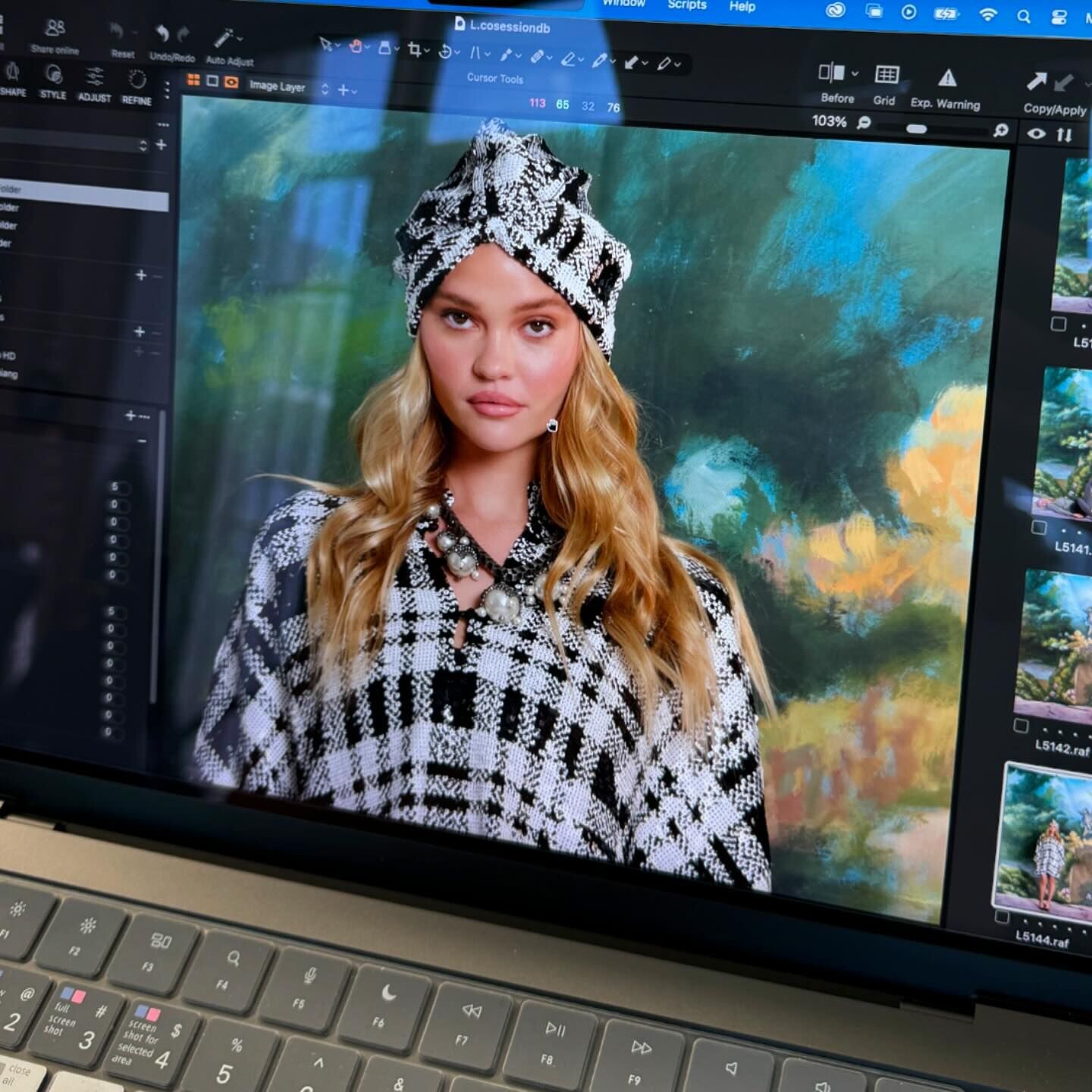Click the zoom-in magnifier at slider end
1092x1092 pixels.
1001,130
